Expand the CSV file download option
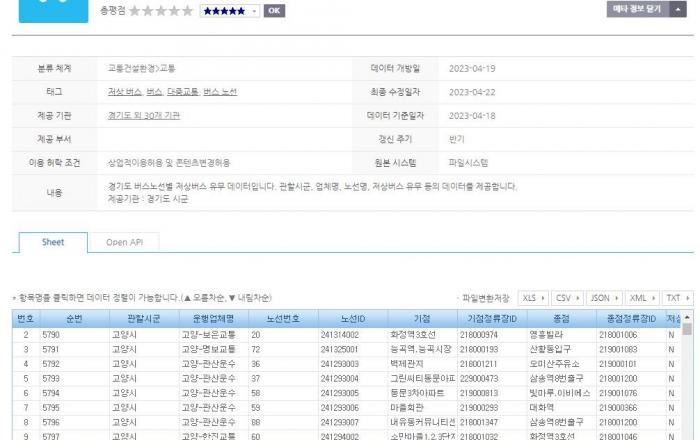The width and height of the screenshot is (700, 440). tap(569, 298)
